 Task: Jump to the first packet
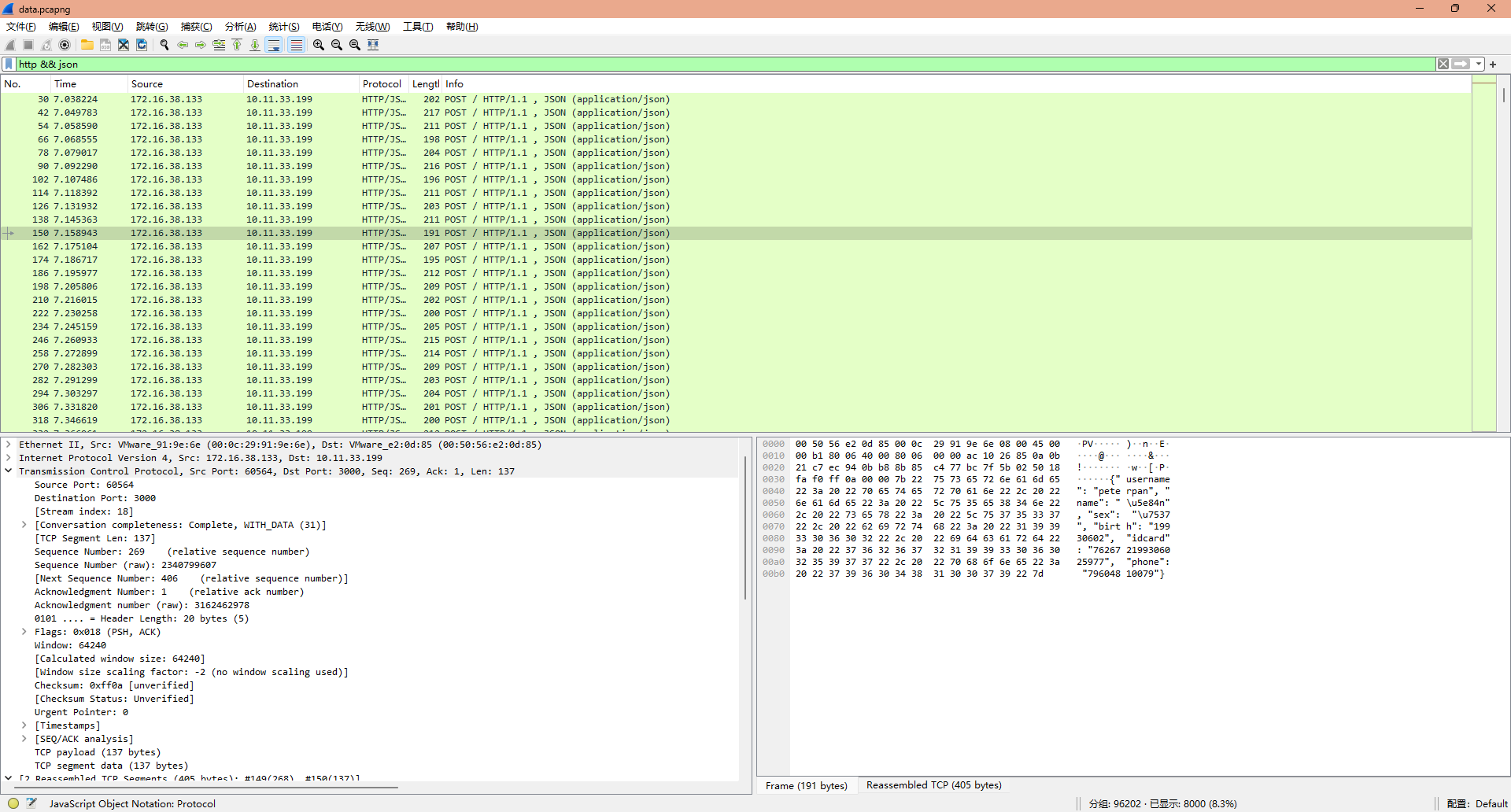(x=237, y=45)
